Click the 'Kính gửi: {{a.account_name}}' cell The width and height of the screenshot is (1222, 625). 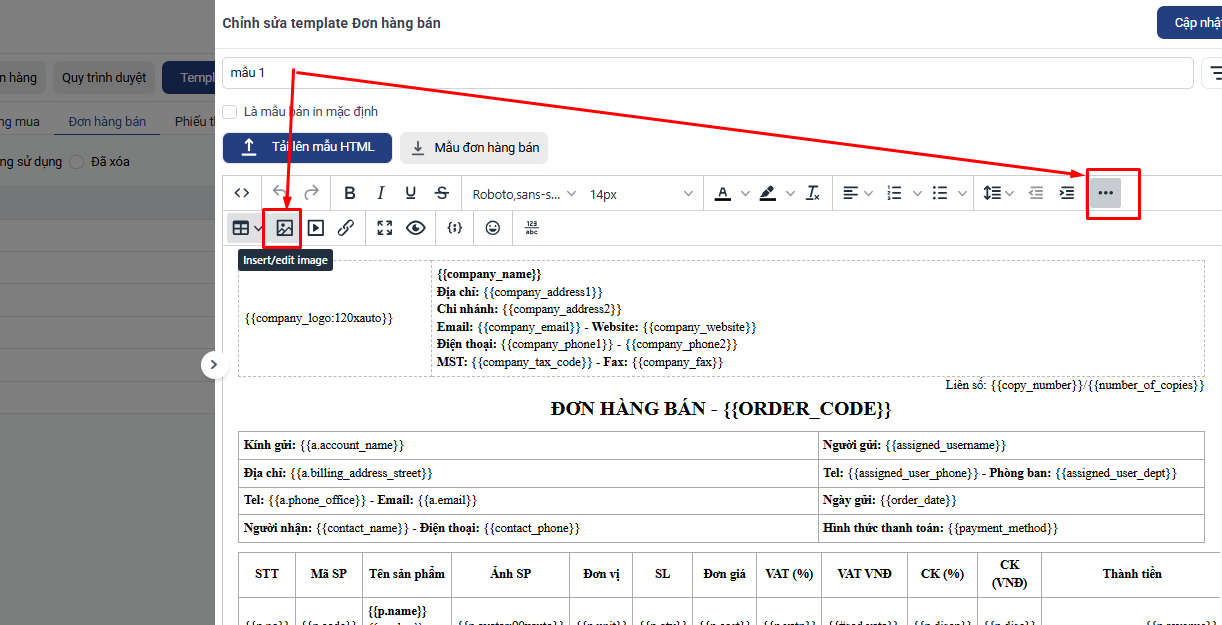(x=528, y=445)
